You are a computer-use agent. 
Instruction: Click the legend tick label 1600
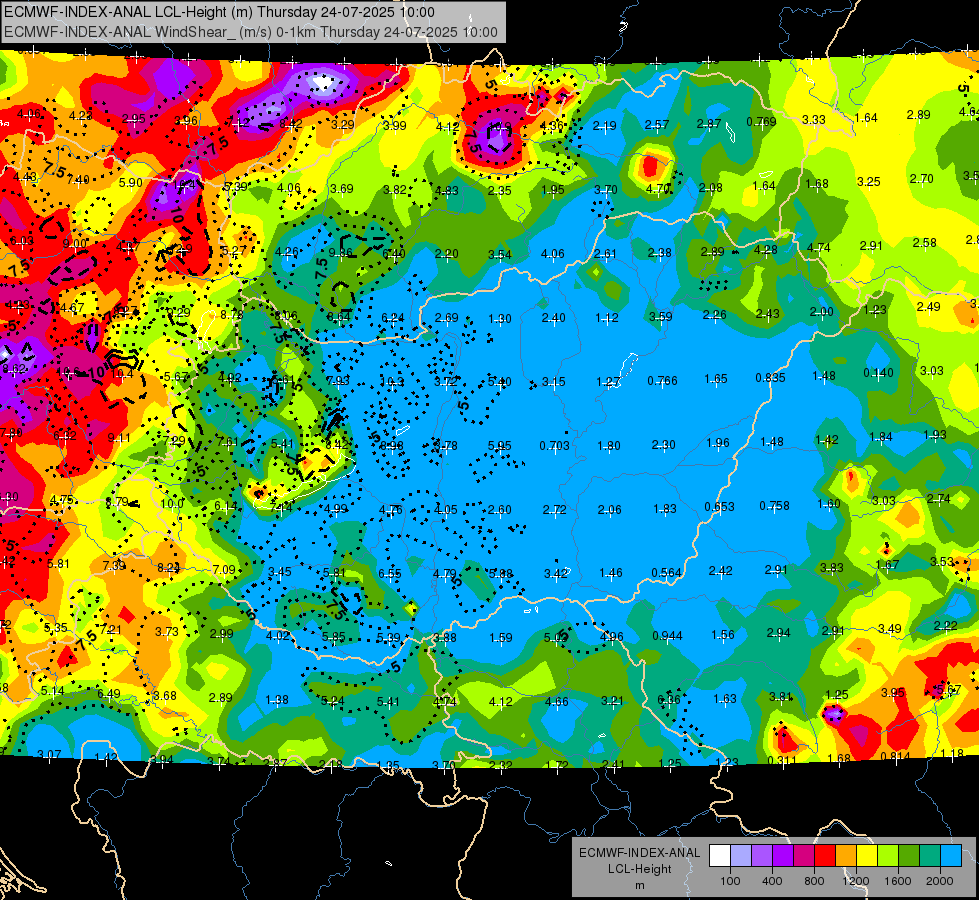(898, 881)
